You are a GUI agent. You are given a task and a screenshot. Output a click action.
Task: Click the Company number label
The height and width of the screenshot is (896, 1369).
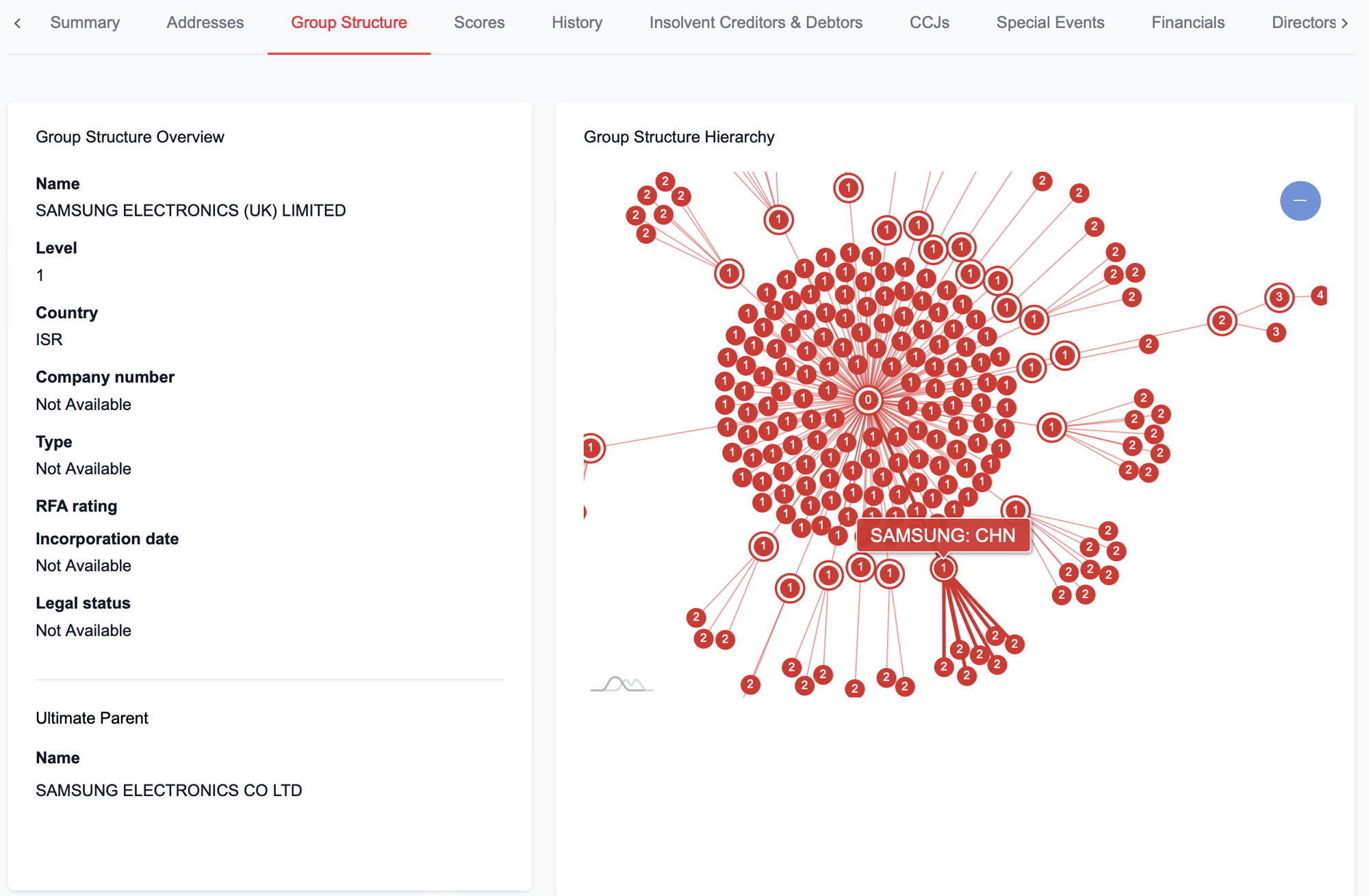105,377
